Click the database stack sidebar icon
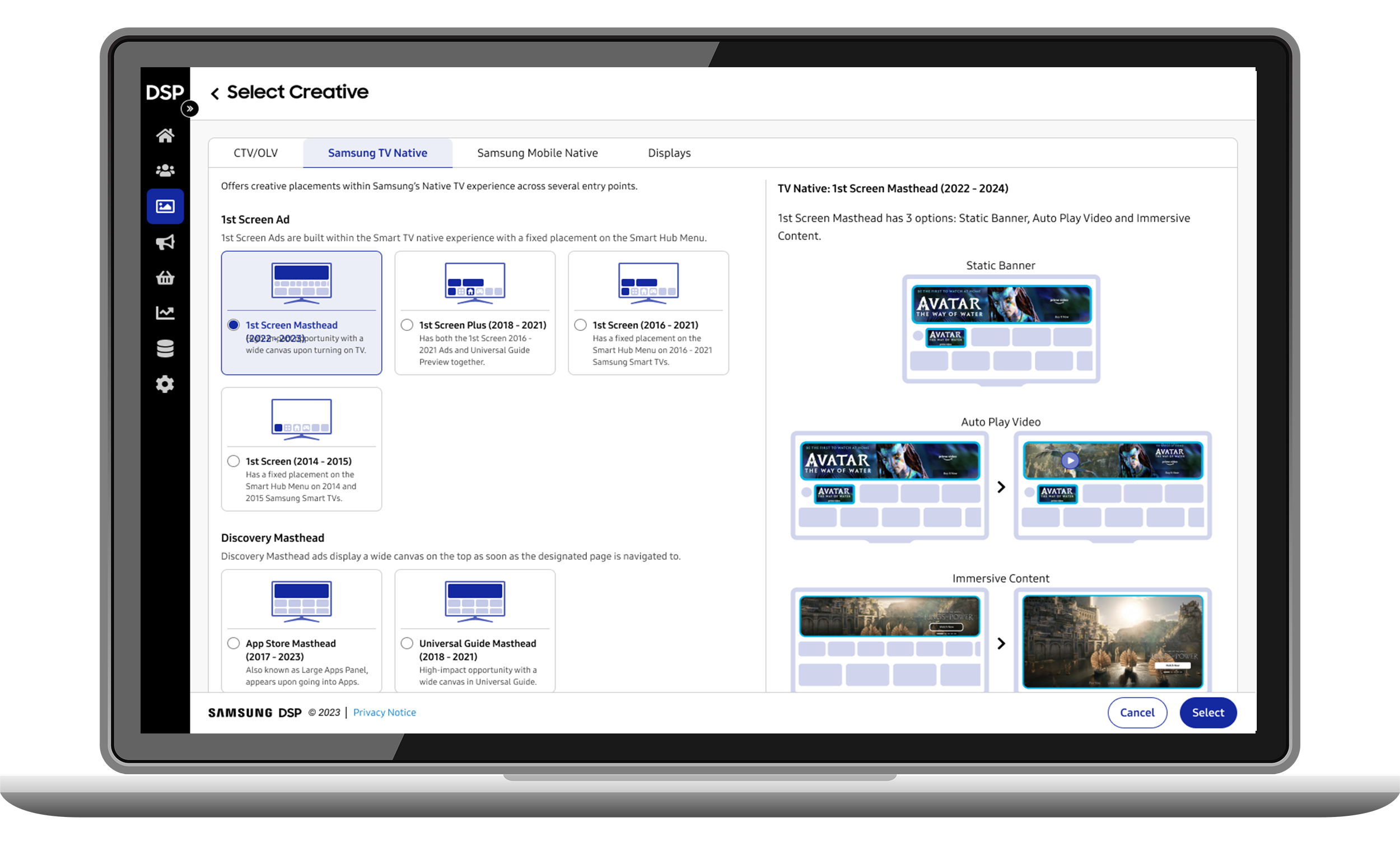The image size is (1400, 841). tap(165, 348)
